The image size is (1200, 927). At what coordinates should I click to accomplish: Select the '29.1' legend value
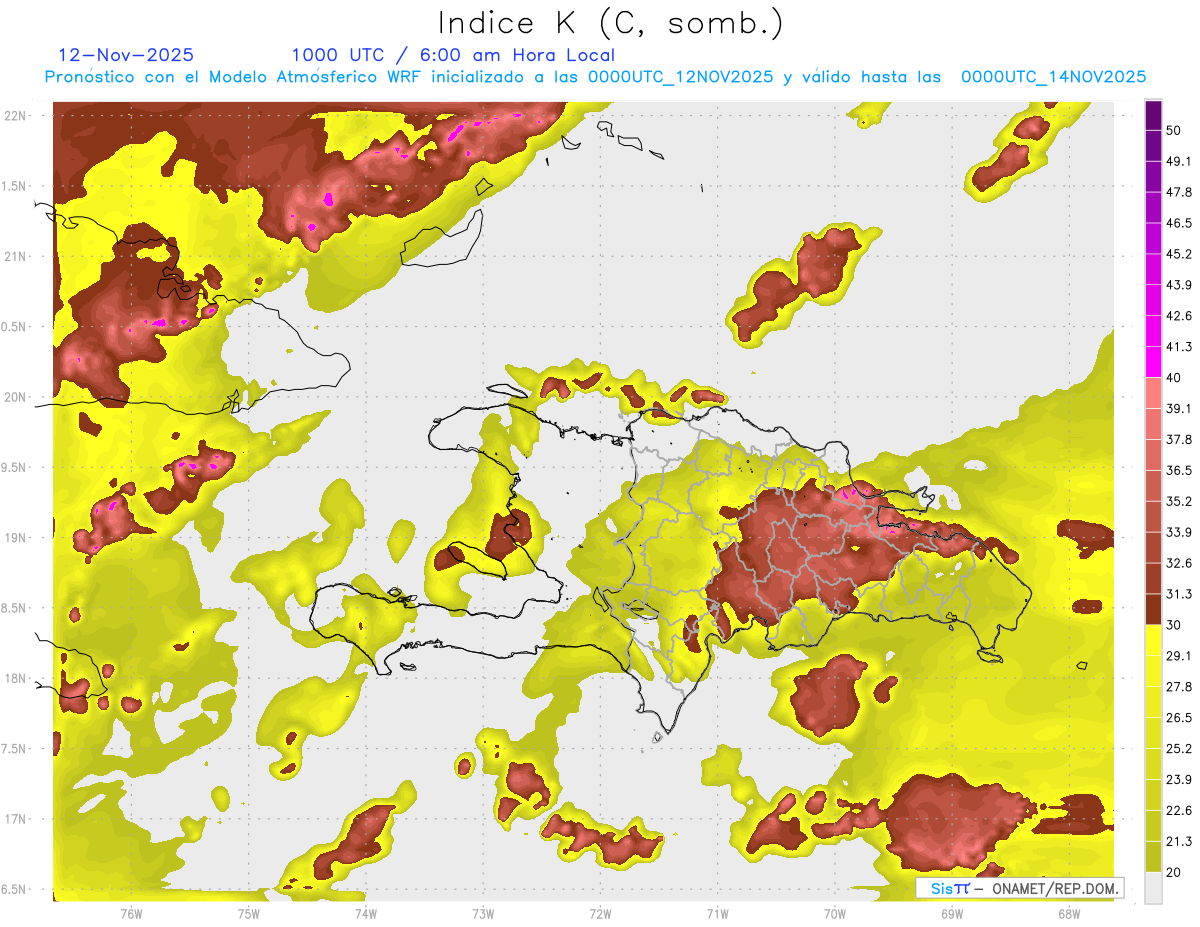pos(1179,656)
